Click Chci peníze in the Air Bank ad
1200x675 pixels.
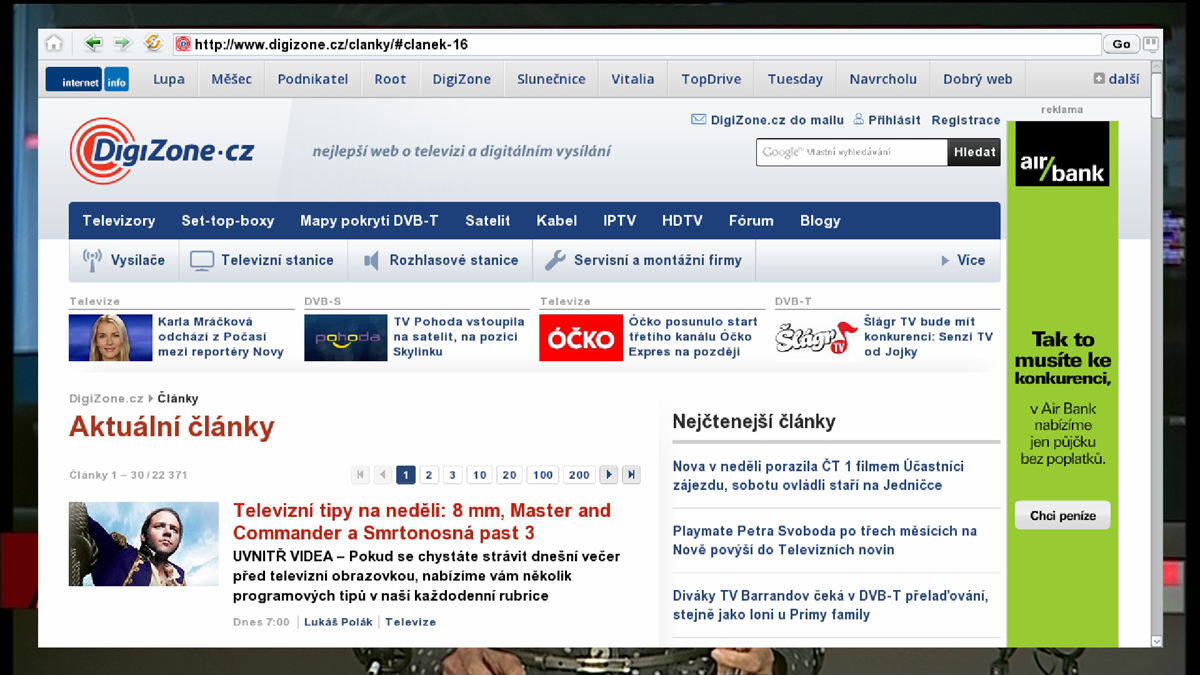point(1063,516)
